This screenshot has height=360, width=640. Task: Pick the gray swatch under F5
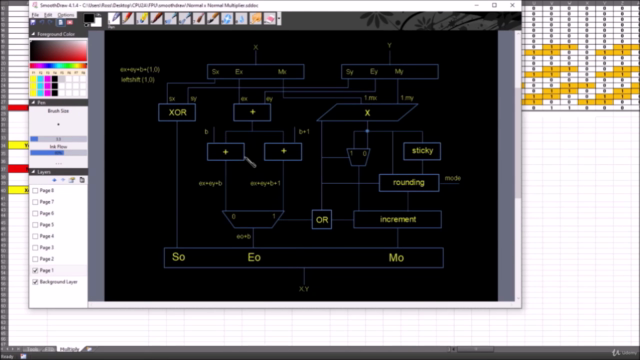click(62, 79)
